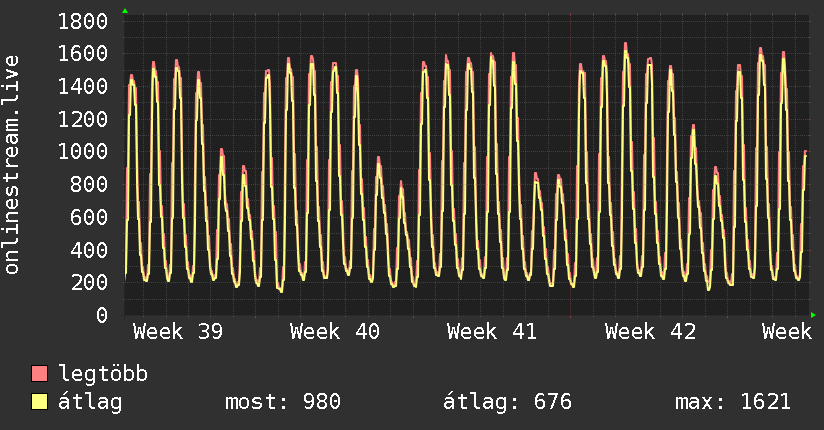Select the Week 41 axis label
The width and height of the screenshot is (824, 430).
492,332
